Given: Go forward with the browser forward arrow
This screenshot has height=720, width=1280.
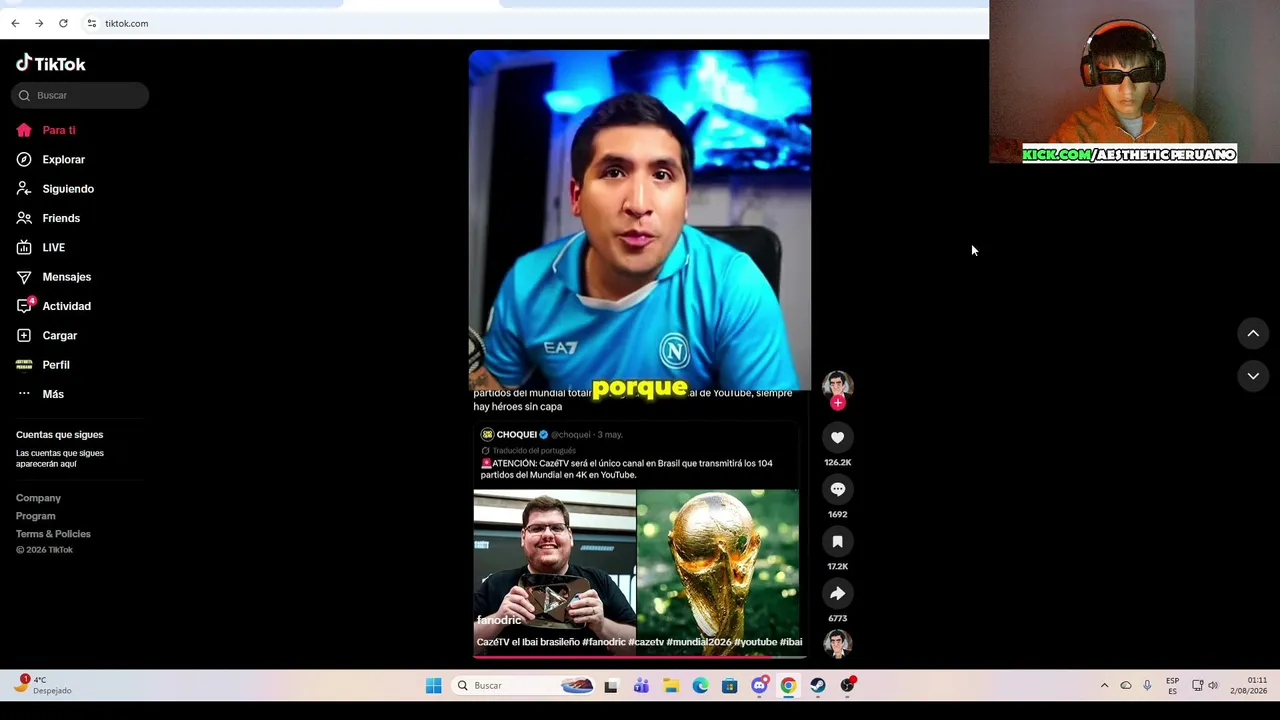Looking at the screenshot, I should click(x=39, y=23).
